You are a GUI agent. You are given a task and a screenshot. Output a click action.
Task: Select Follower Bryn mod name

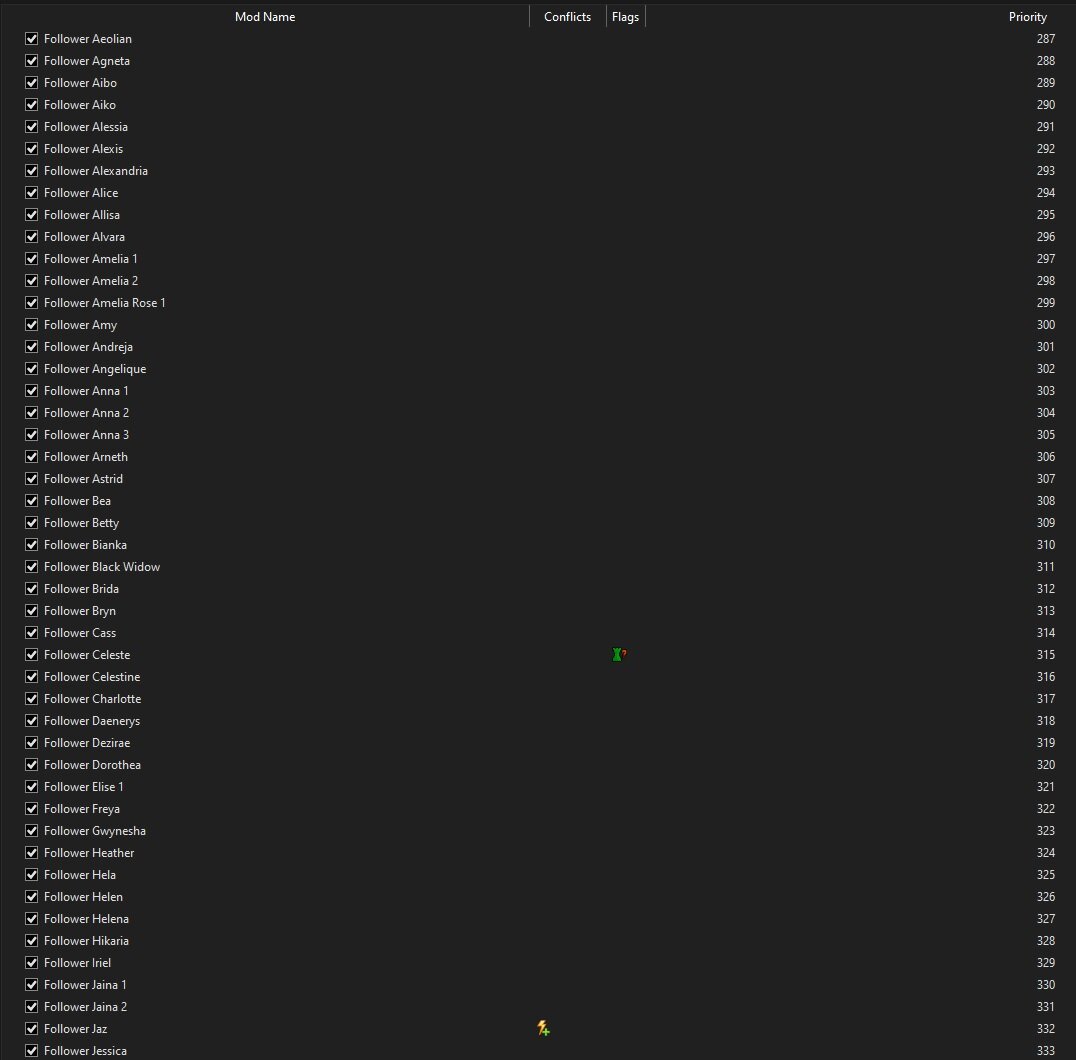(80, 611)
